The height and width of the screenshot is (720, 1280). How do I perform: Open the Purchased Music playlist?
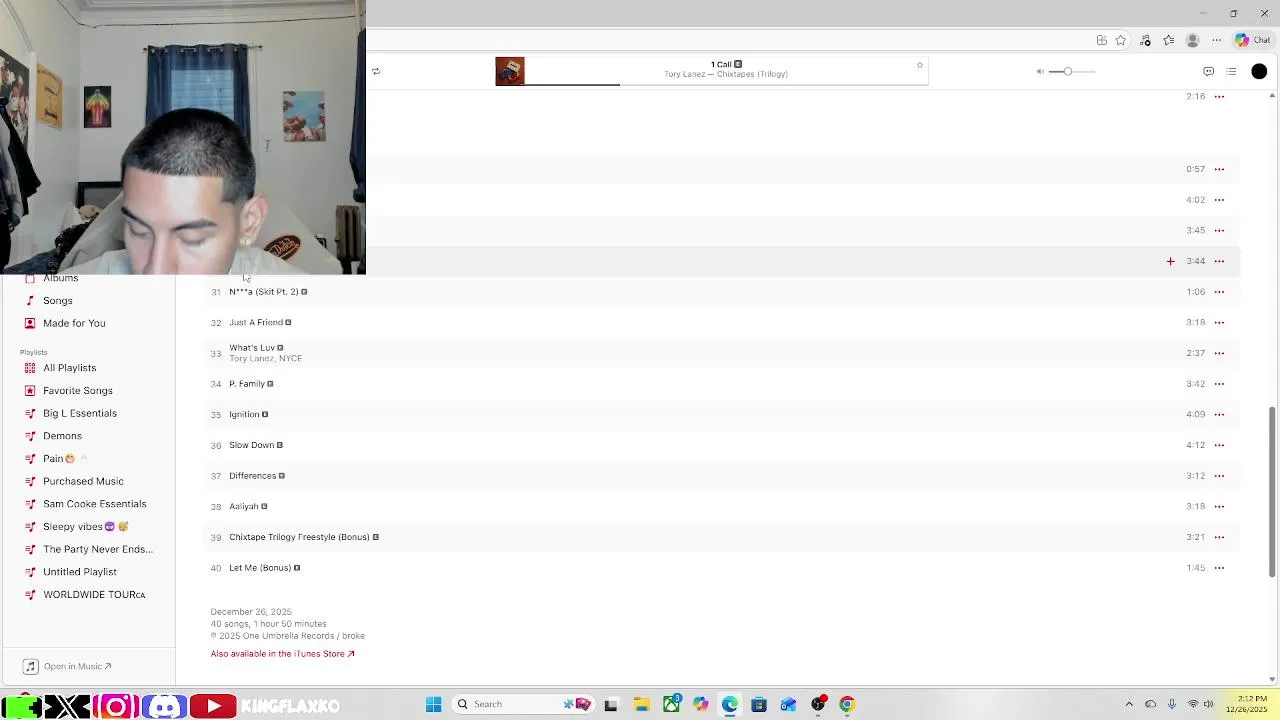point(83,481)
